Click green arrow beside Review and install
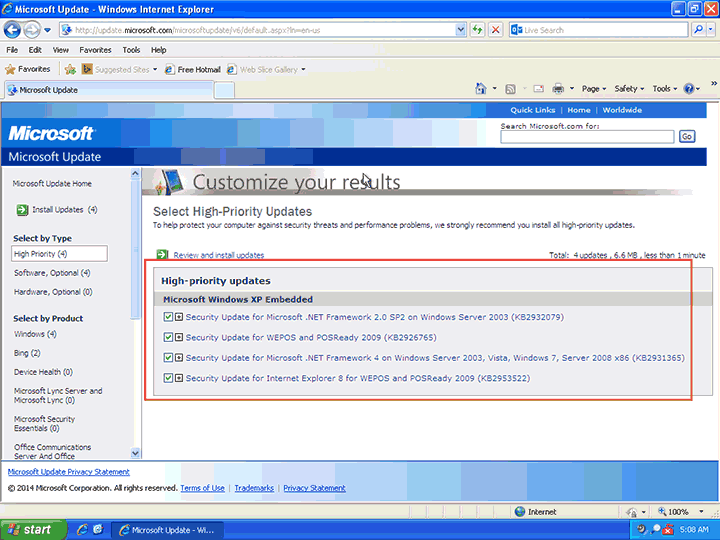Viewport: 720px width, 540px height. point(162,254)
